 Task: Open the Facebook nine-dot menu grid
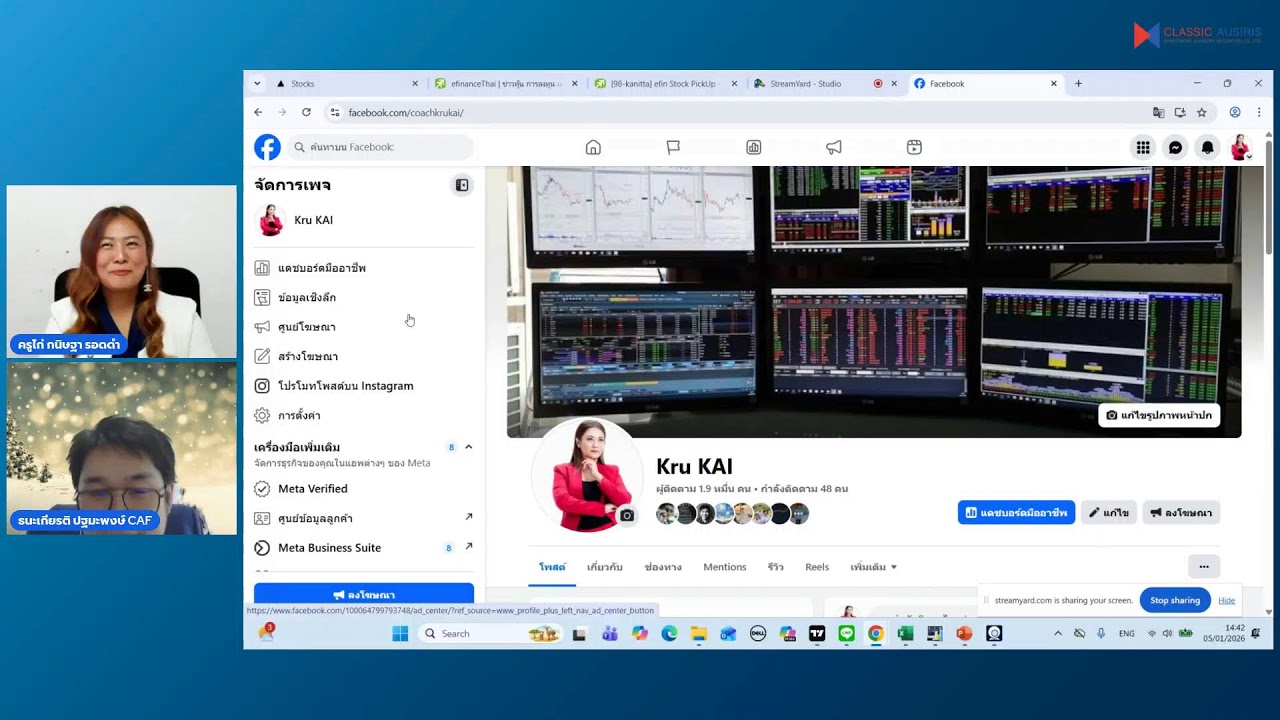pyautogui.click(x=1143, y=147)
